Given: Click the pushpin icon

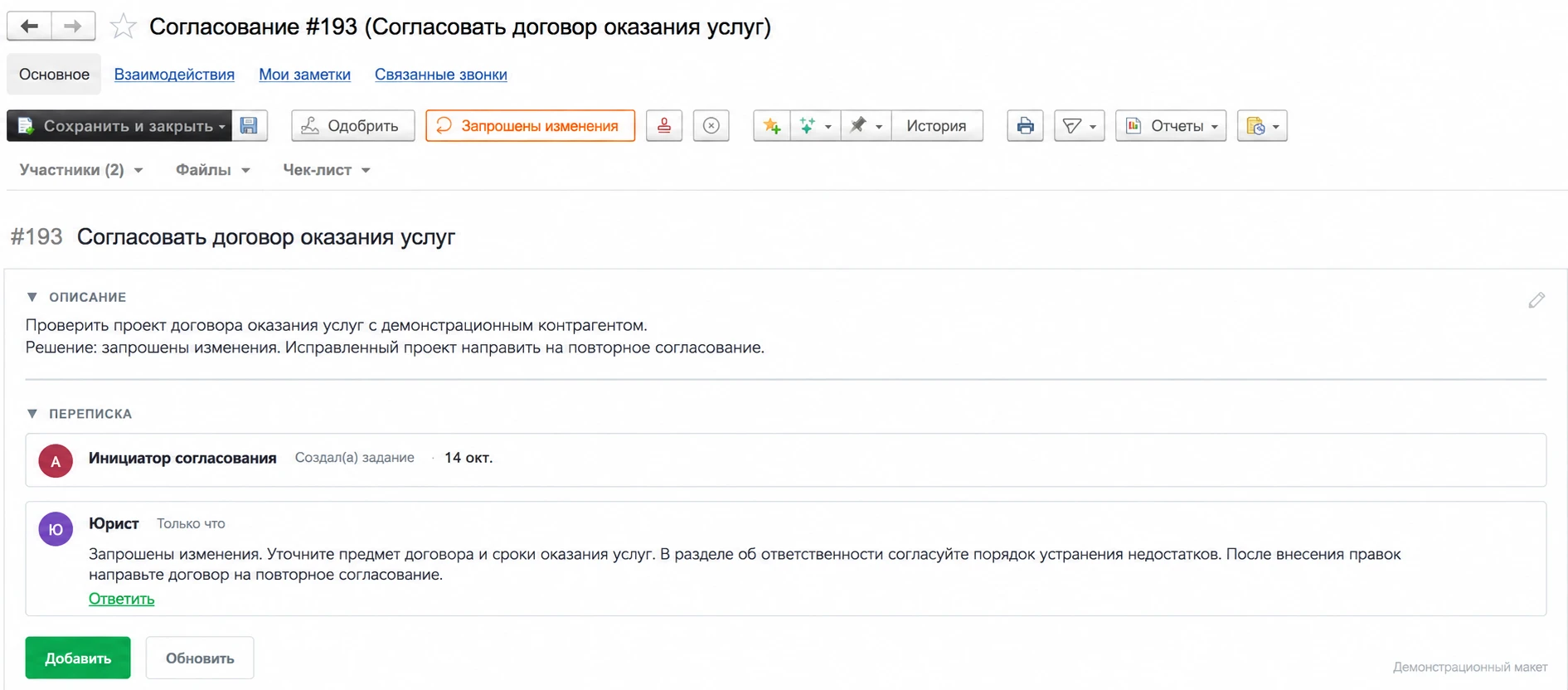Looking at the screenshot, I should (857, 126).
